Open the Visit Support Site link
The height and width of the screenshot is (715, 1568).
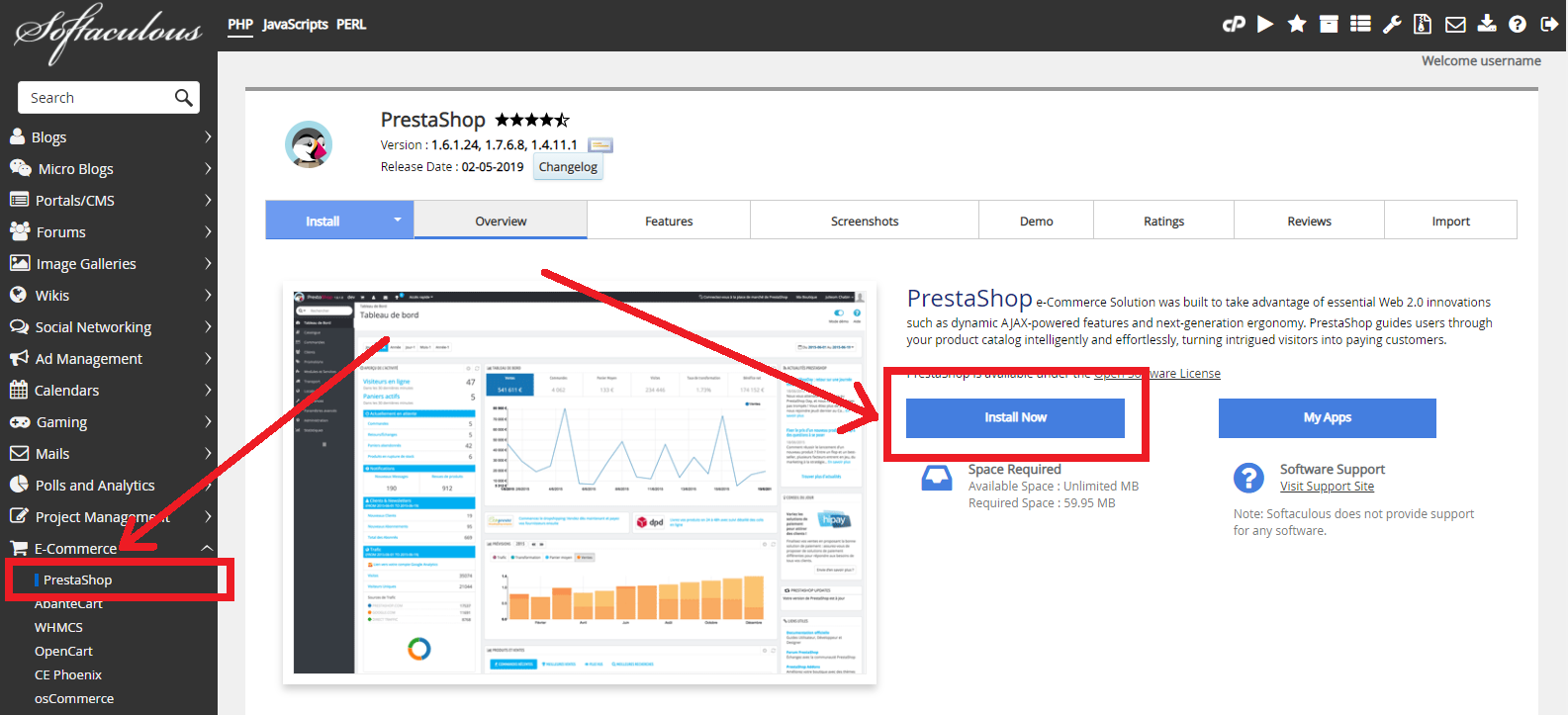[x=1327, y=487]
